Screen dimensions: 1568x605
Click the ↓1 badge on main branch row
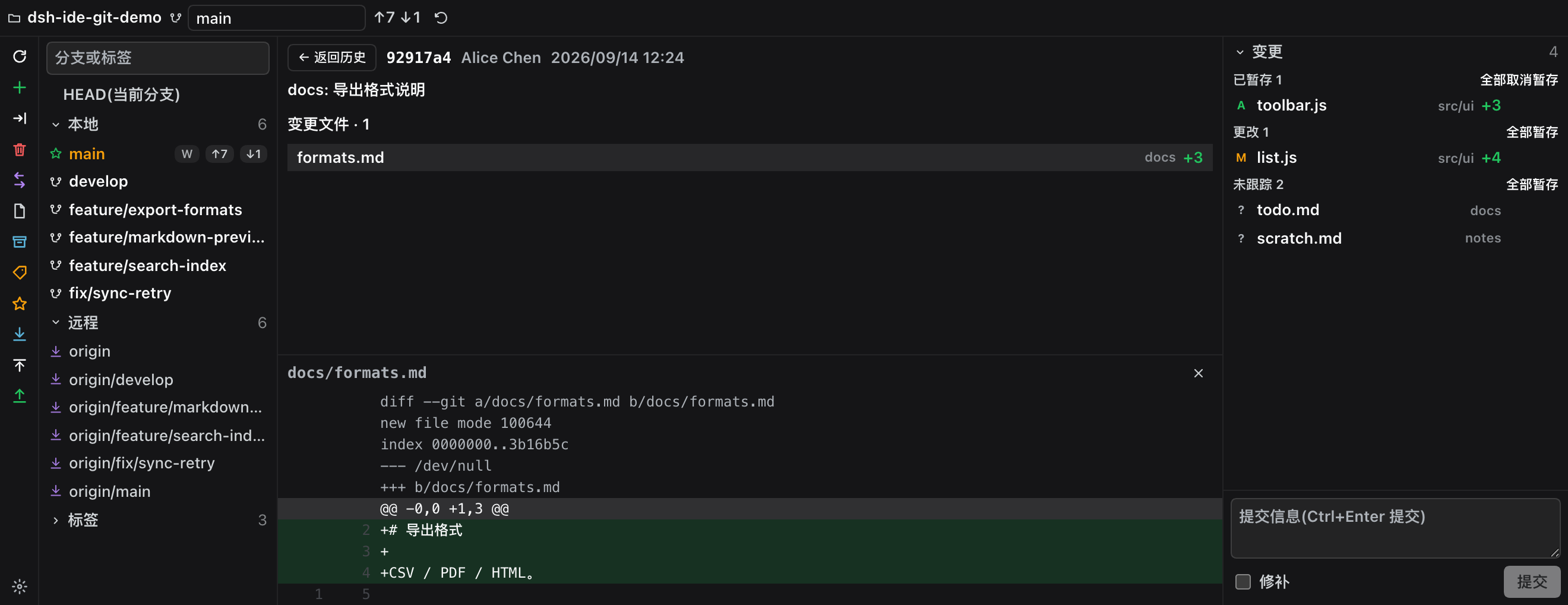coord(253,154)
